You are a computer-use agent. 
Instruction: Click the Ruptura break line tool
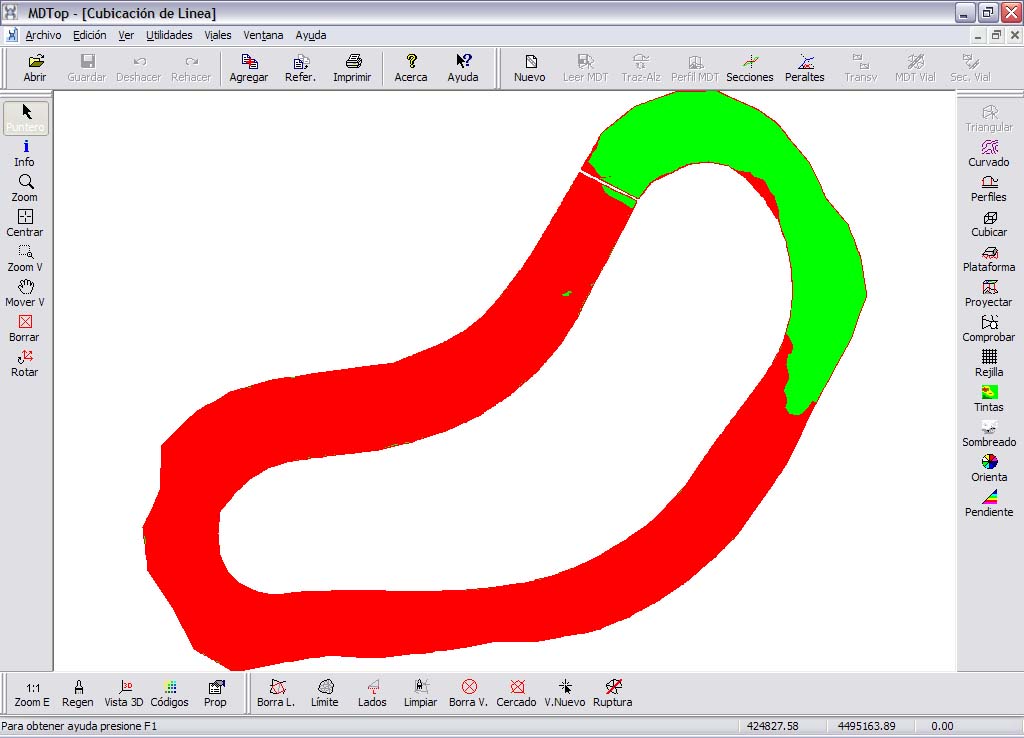click(613, 694)
